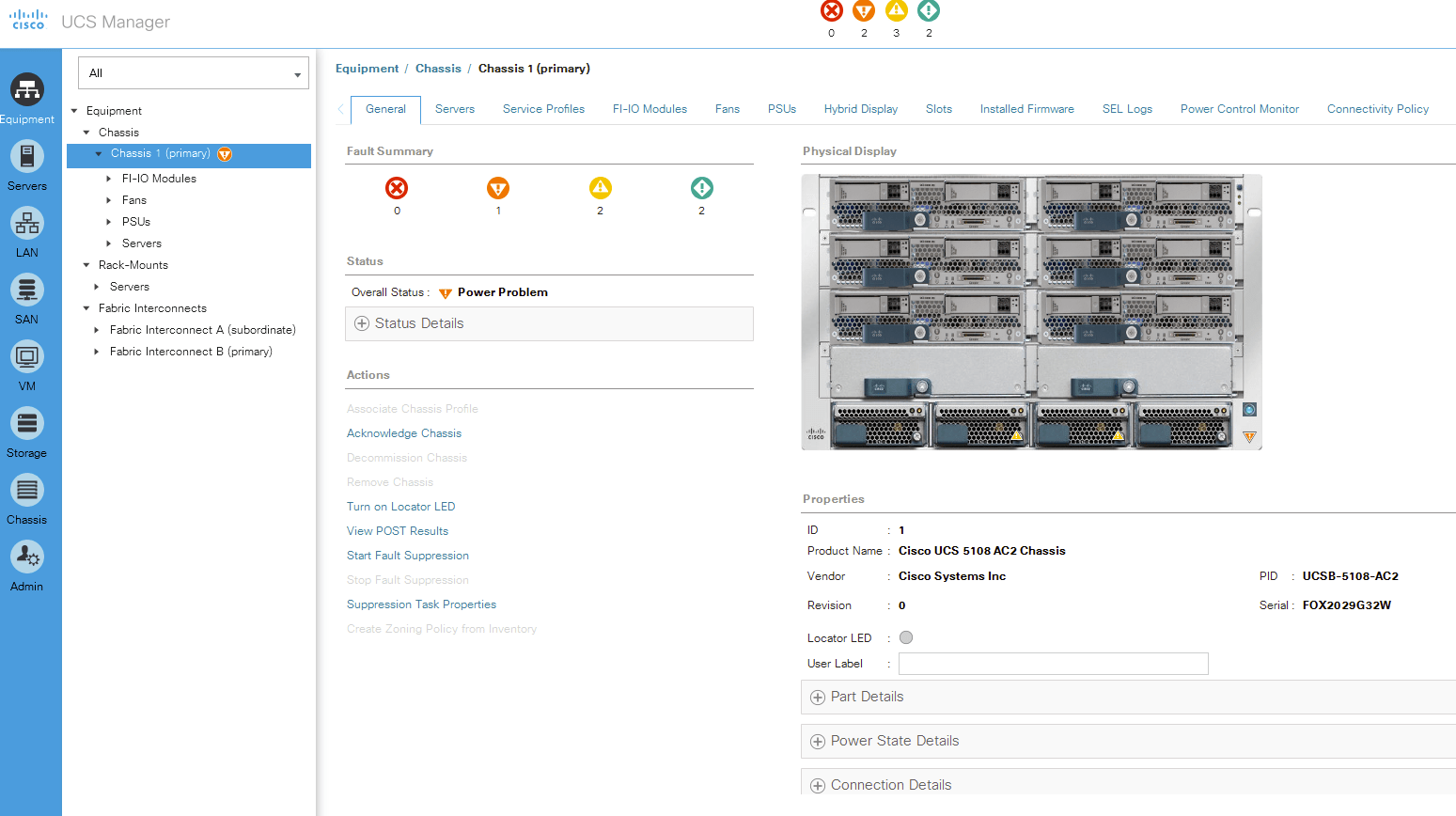Expand Fabric Interconnect A tree node
The image size is (1456, 816).
(97, 330)
